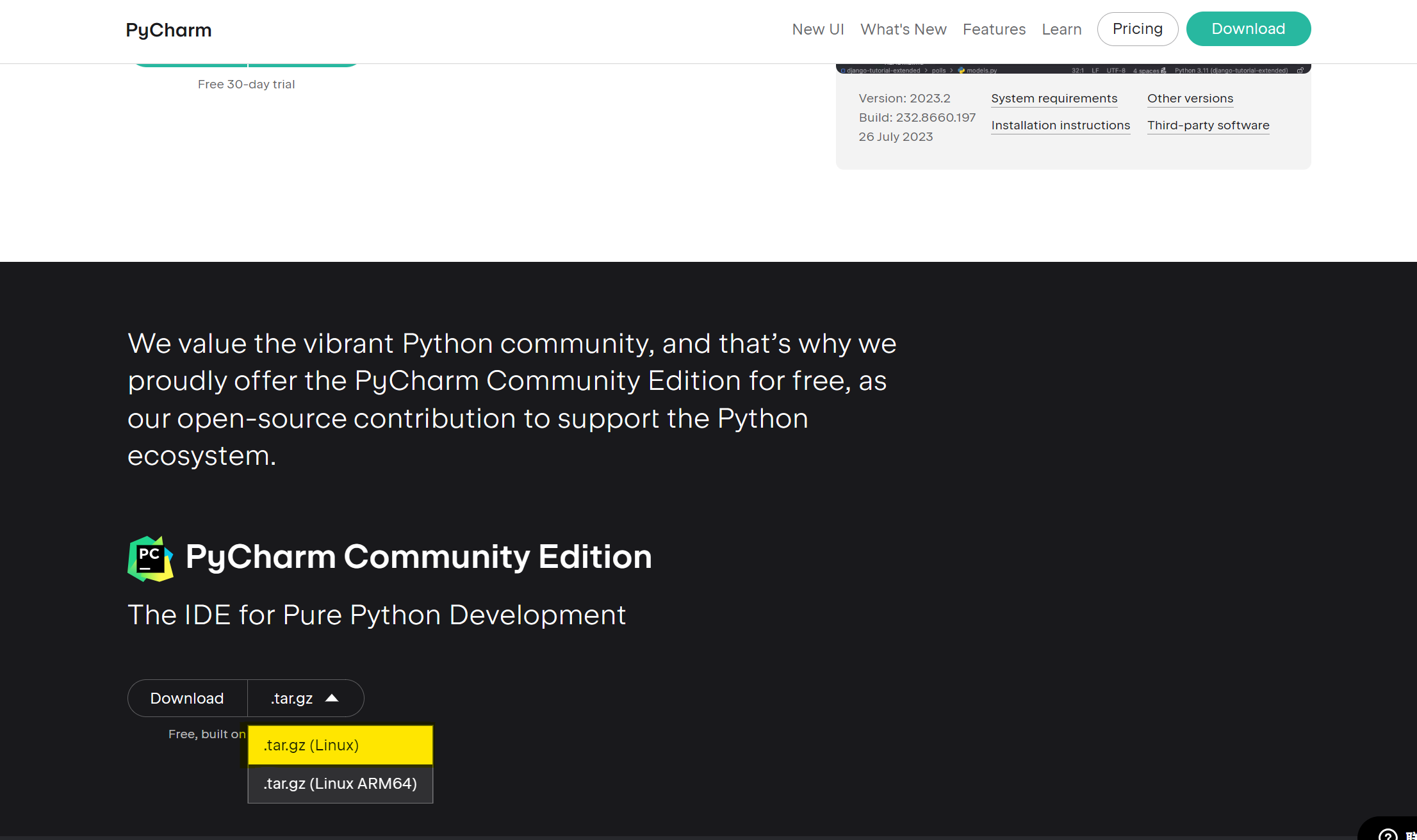Open the Installation instructions link
This screenshot has height=840, width=1417.
1060,125
